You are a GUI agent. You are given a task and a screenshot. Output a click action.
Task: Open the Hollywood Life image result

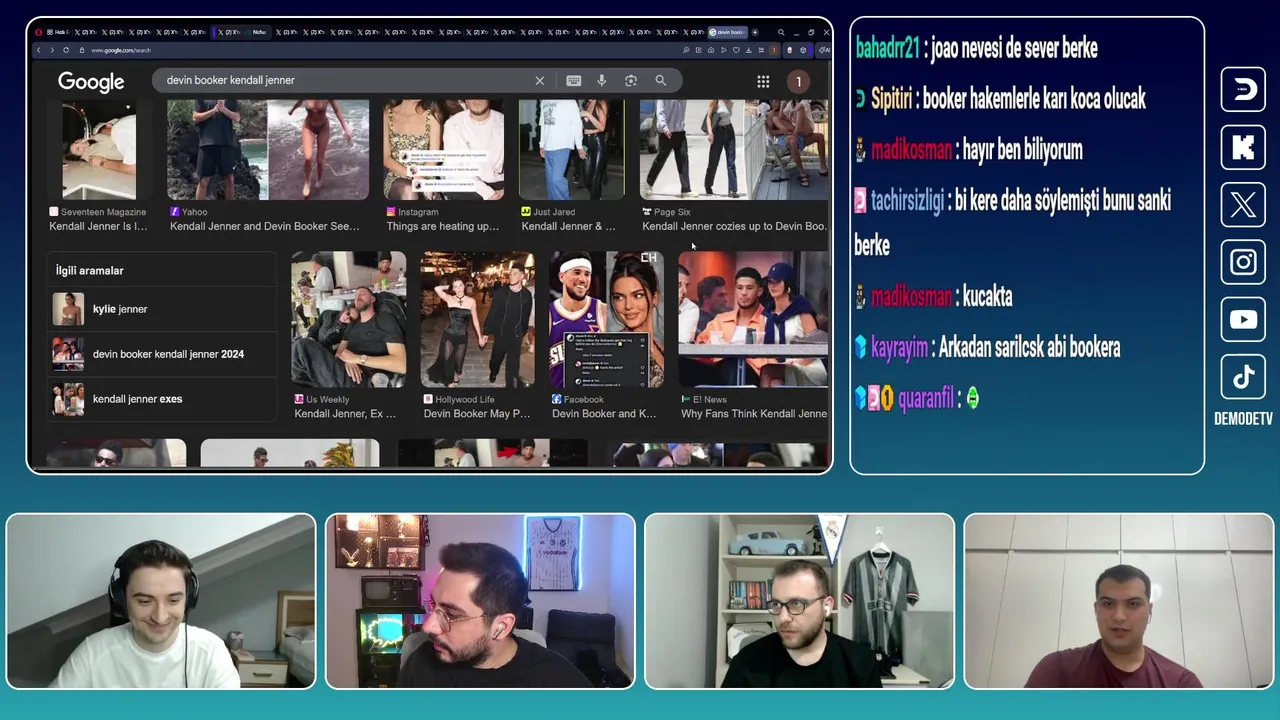478,319
